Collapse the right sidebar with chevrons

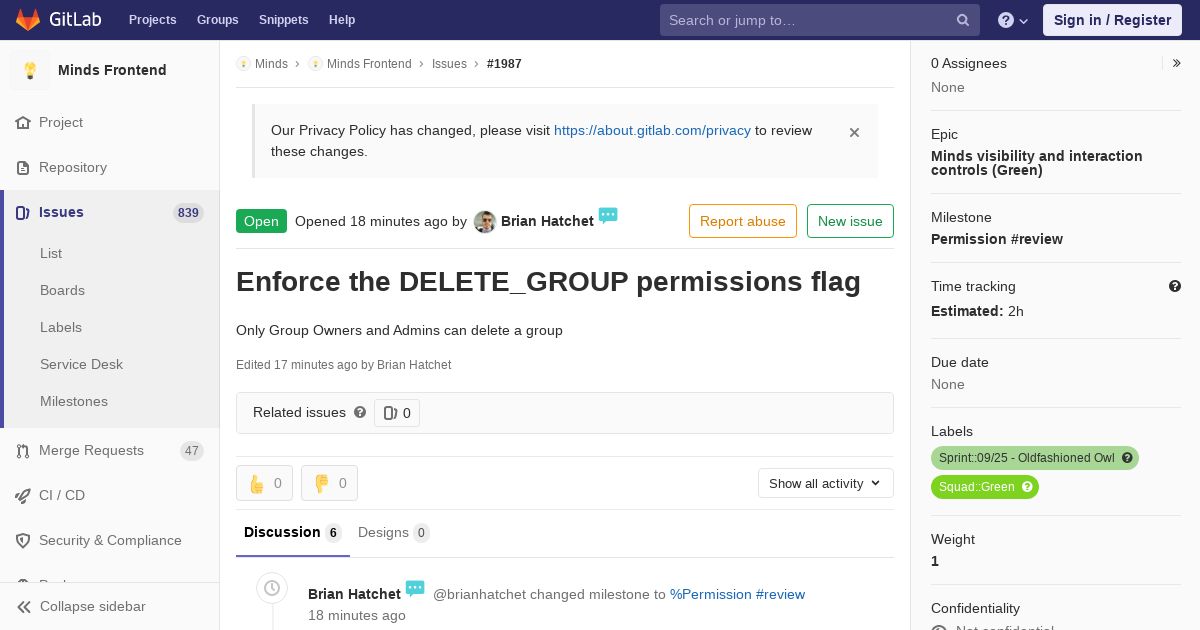tap(1177, 63)
